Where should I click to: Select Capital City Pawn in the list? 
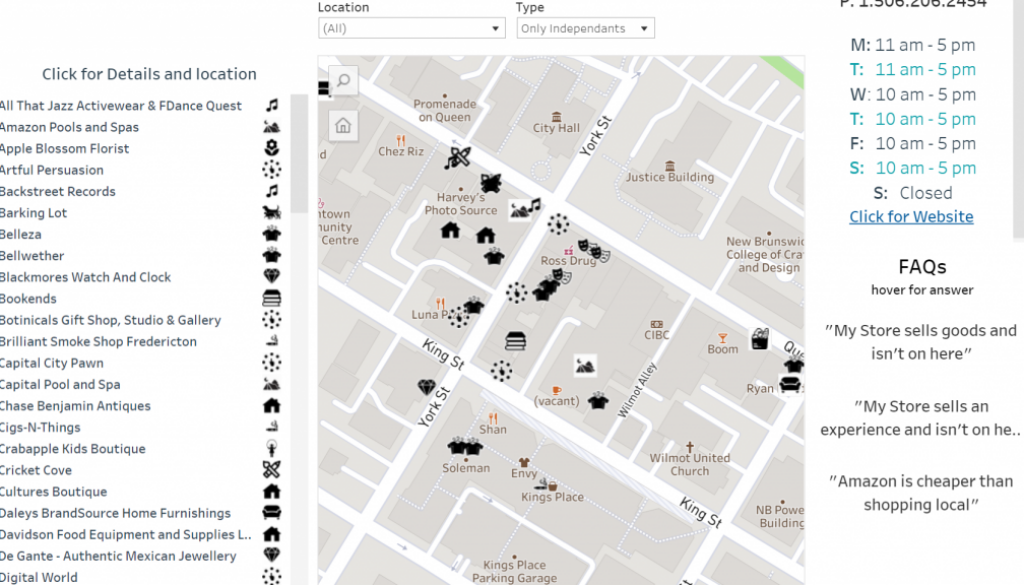click(52, 363)
